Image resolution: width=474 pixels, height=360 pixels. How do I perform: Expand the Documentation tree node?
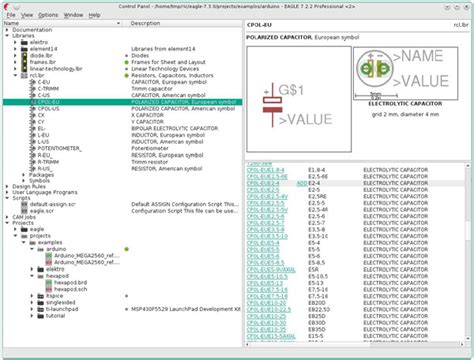(x=7, y=30)
